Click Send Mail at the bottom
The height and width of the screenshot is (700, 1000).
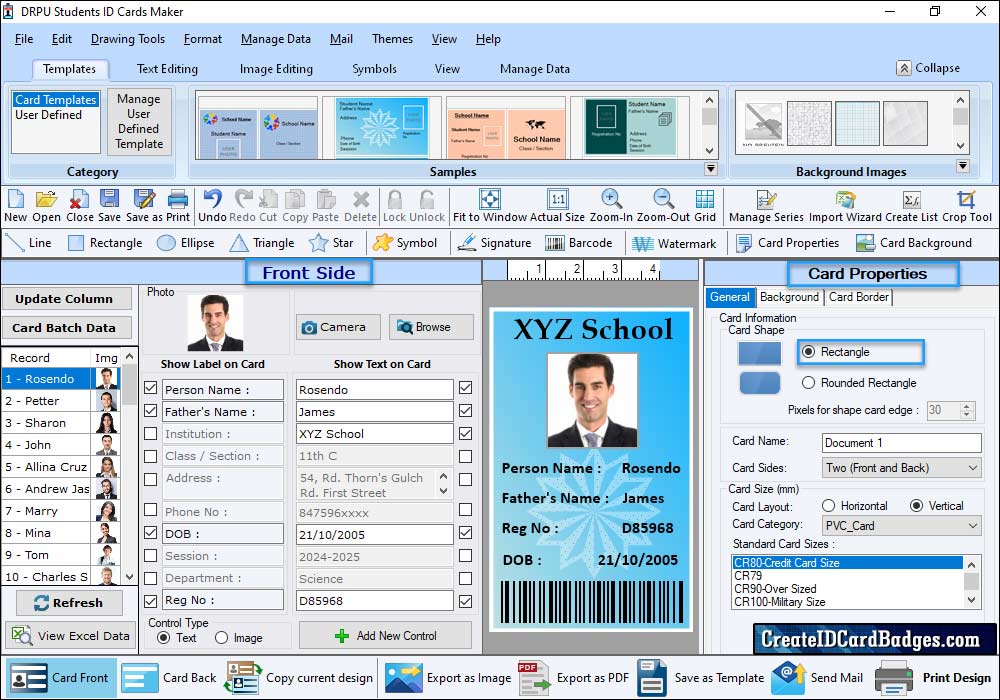[x=817, y=678]
